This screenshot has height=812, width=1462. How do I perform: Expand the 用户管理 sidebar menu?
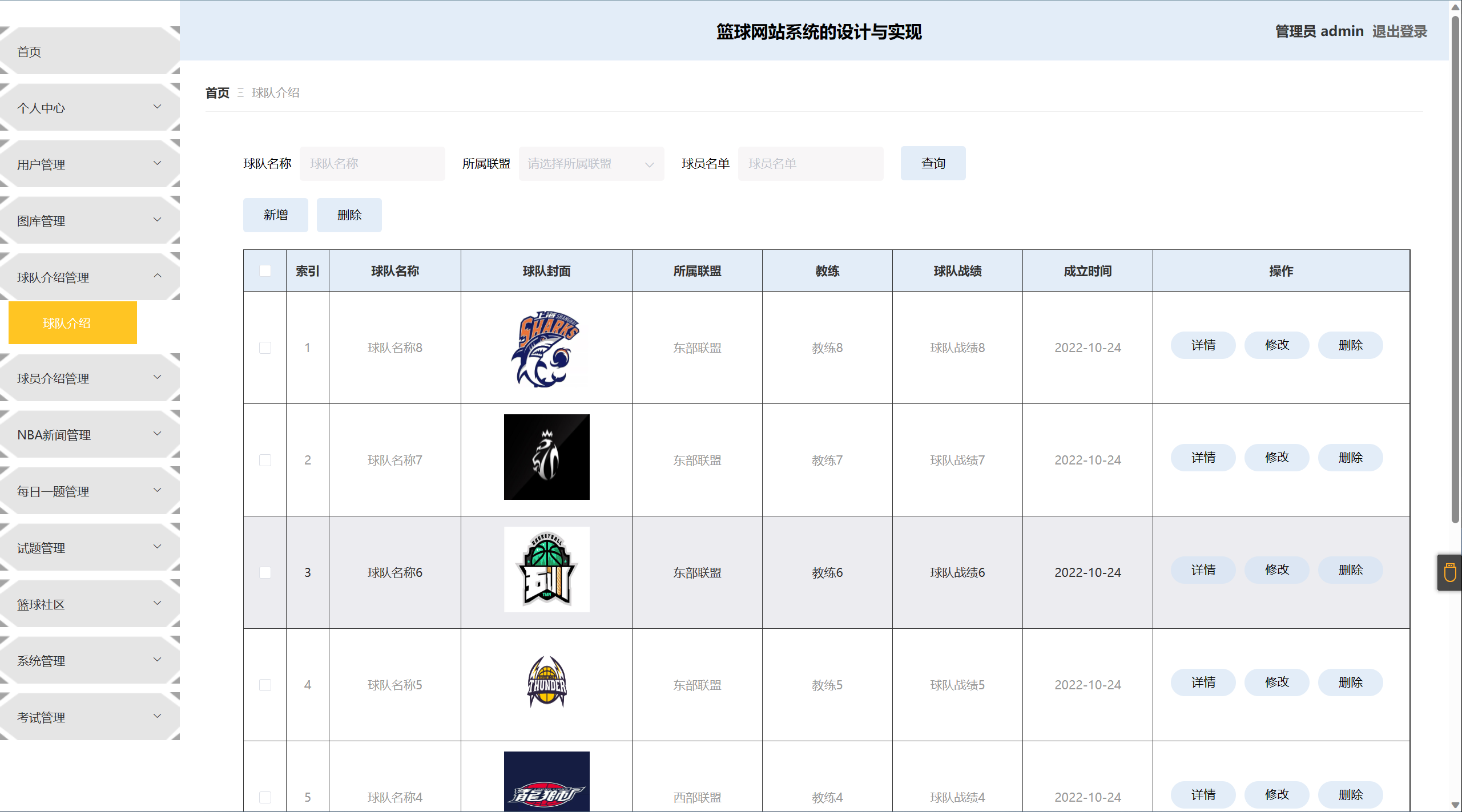point(90,164)
